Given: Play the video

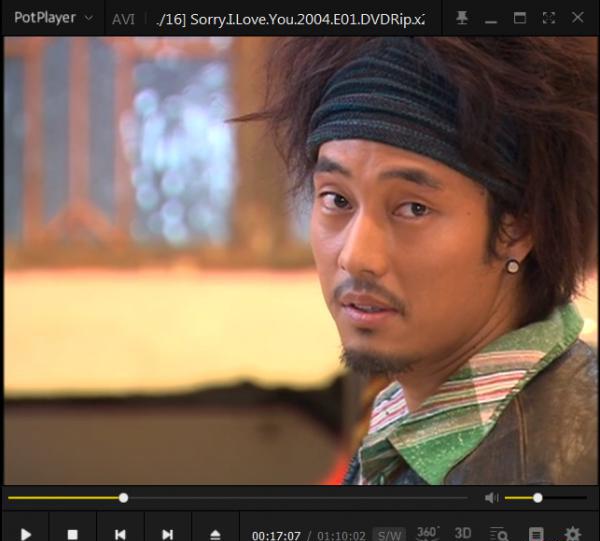Looking at the screenshot, I should [x=25, y=534].
